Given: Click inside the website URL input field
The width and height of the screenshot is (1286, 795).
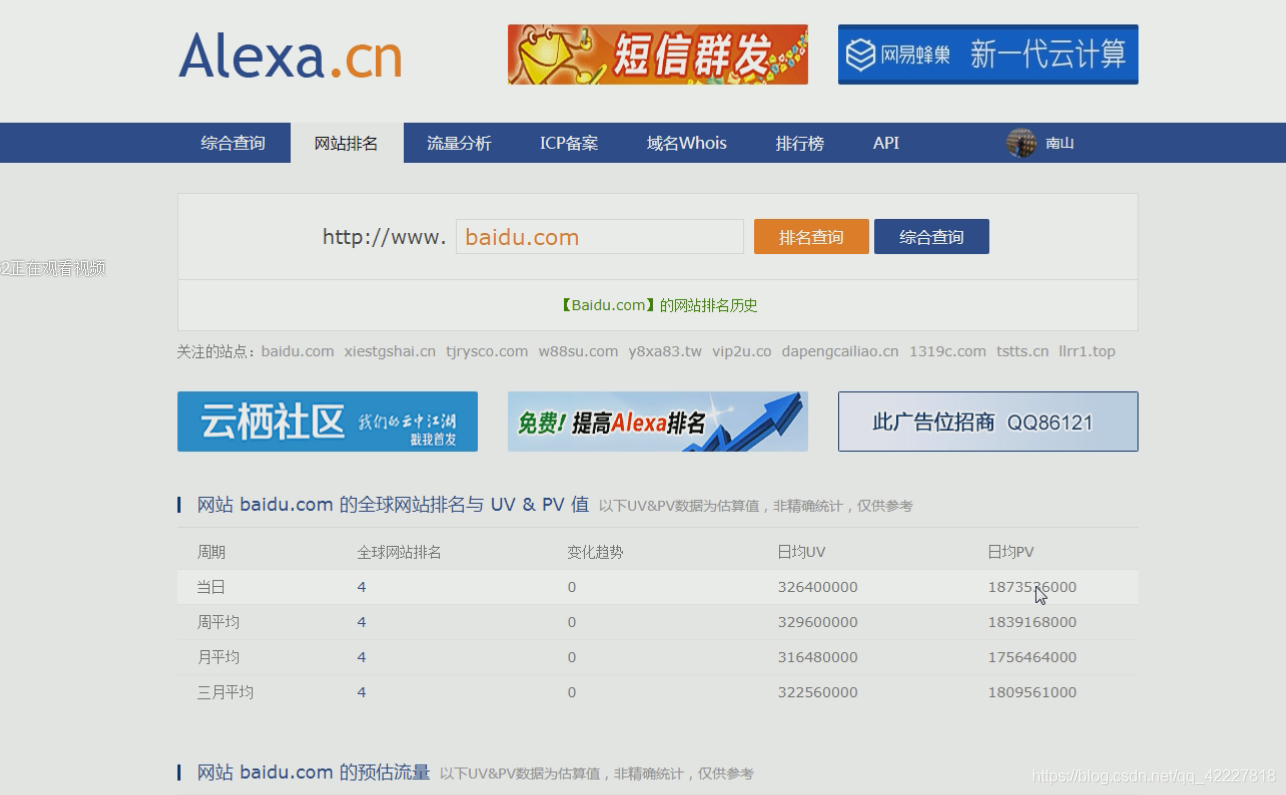Looking at the screenshot, I should click(599, 236).
